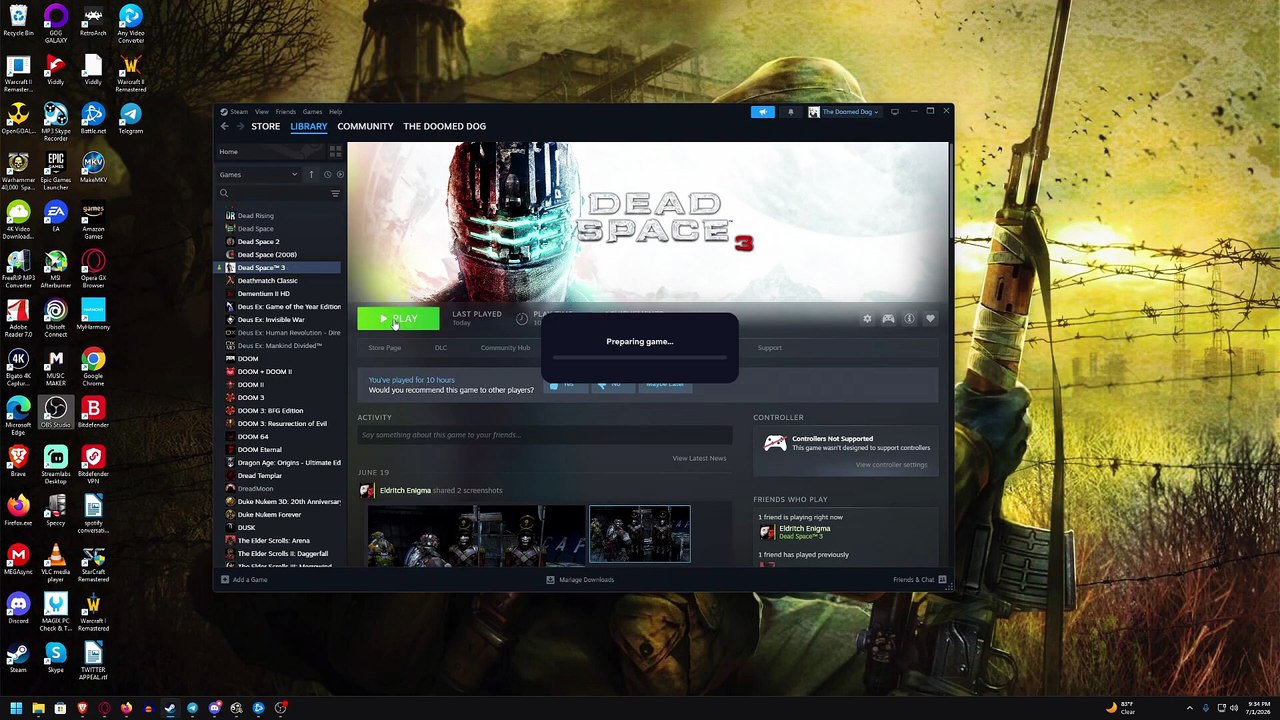1280x720 pixels.
Task: Select DOOM 64 in library list
Action: [252, 437]
